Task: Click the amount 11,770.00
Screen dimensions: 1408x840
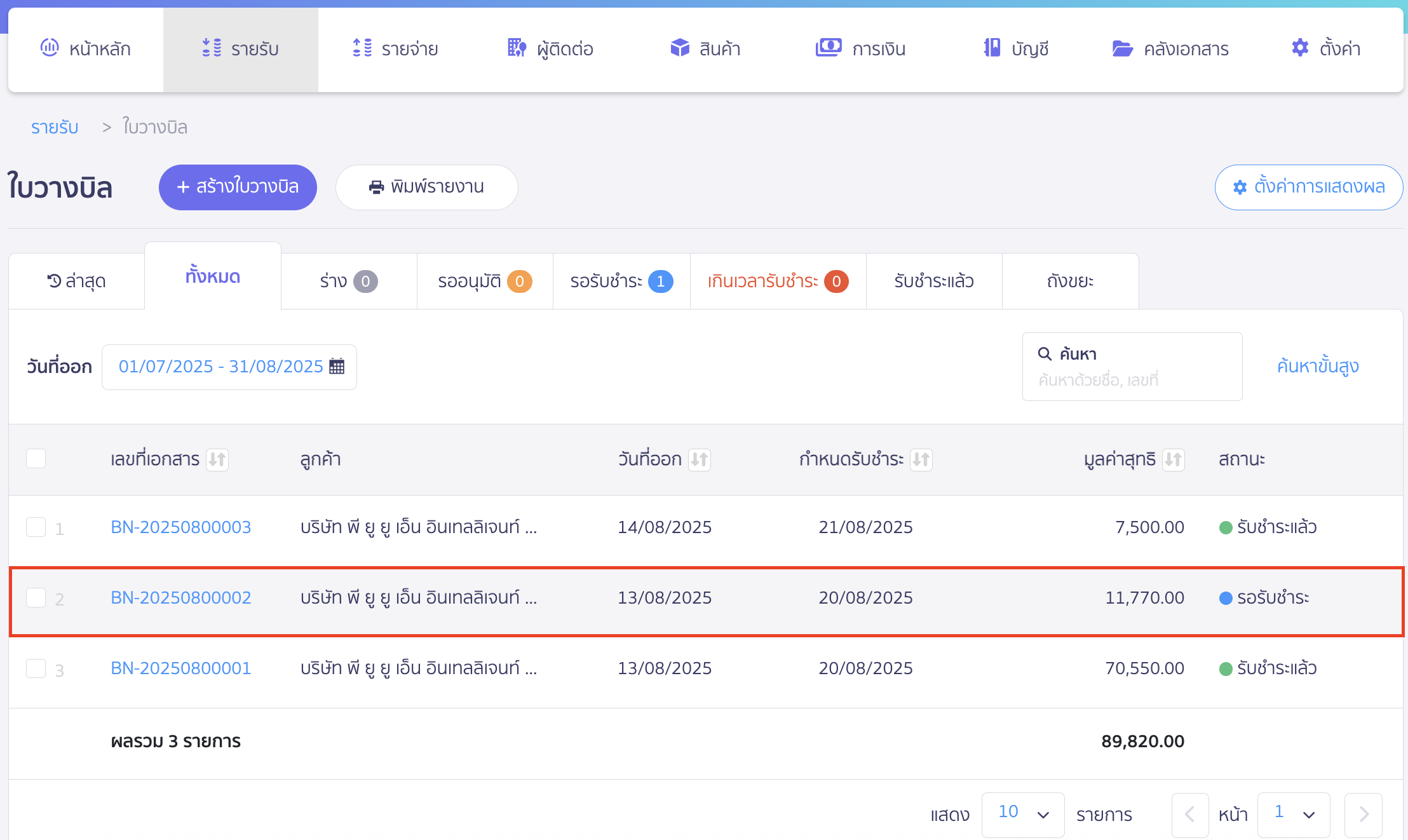Action: coord(1144,598)
